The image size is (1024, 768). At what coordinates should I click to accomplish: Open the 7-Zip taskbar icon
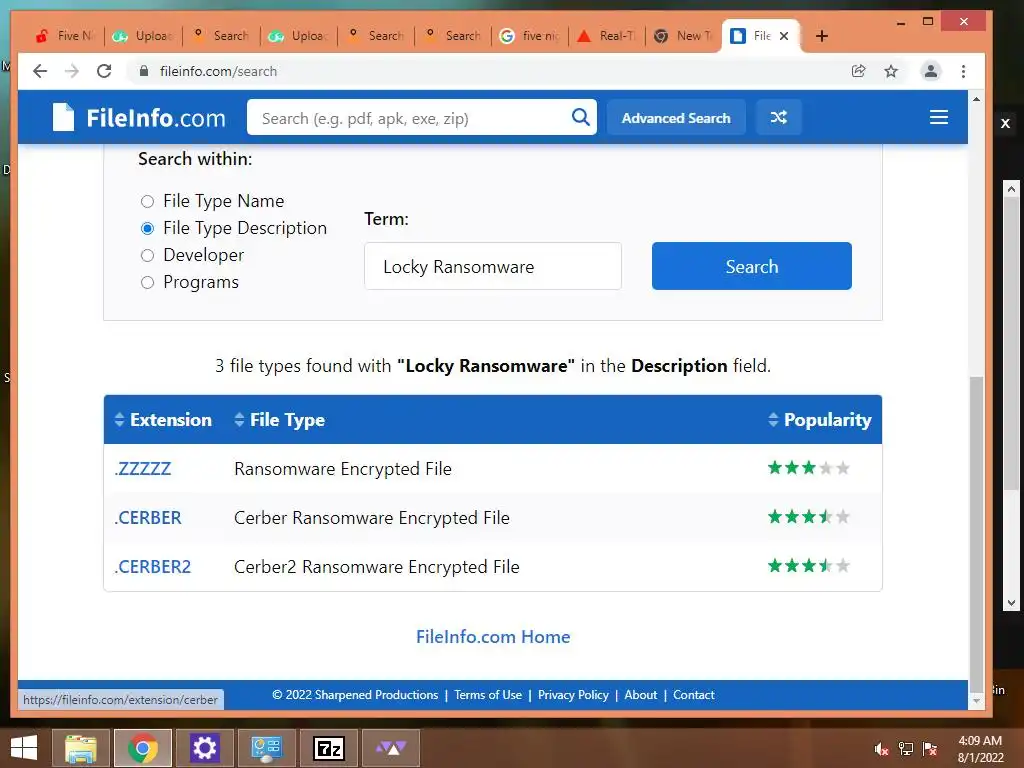tap(329, 748)
